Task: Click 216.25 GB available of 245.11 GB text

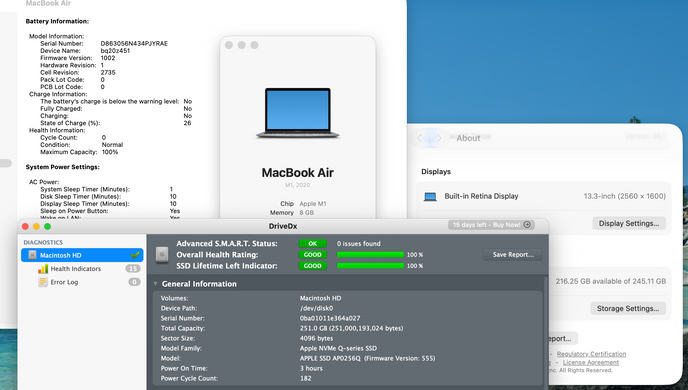Action: [x=610, y=281]
